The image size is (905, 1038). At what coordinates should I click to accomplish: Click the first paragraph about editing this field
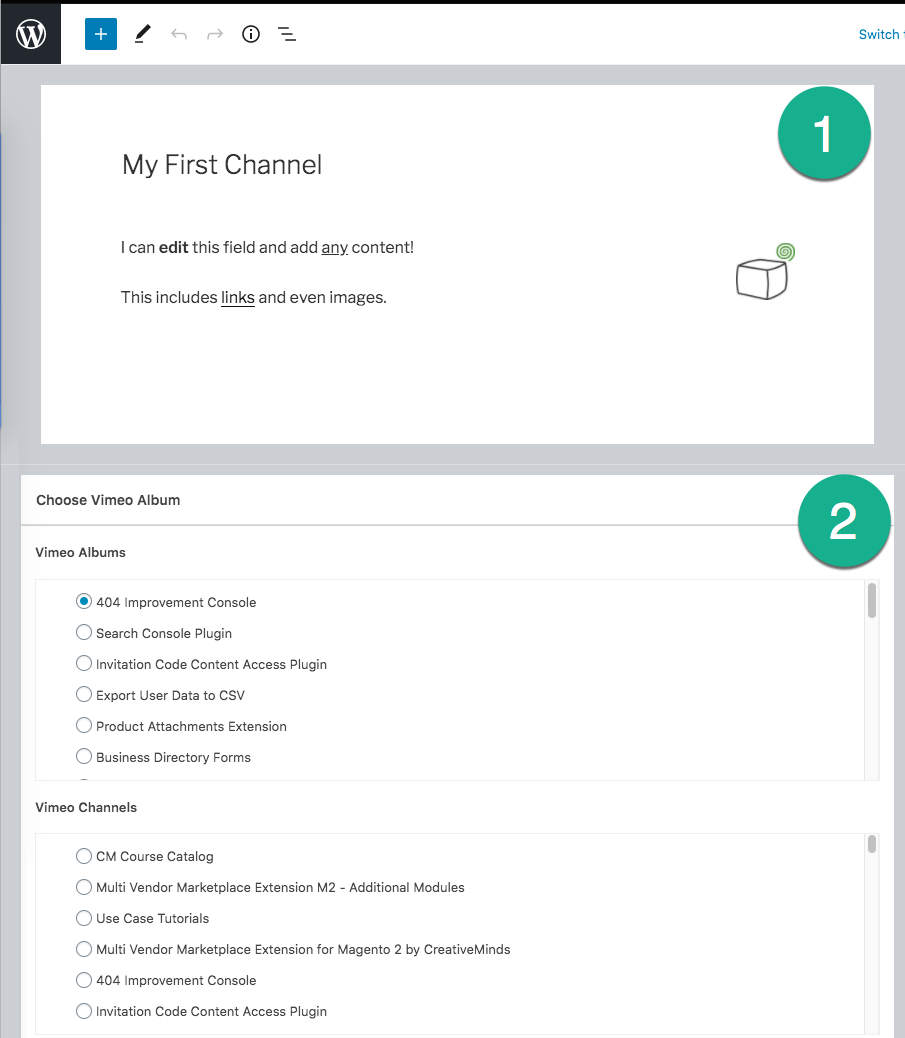(267, 248)
